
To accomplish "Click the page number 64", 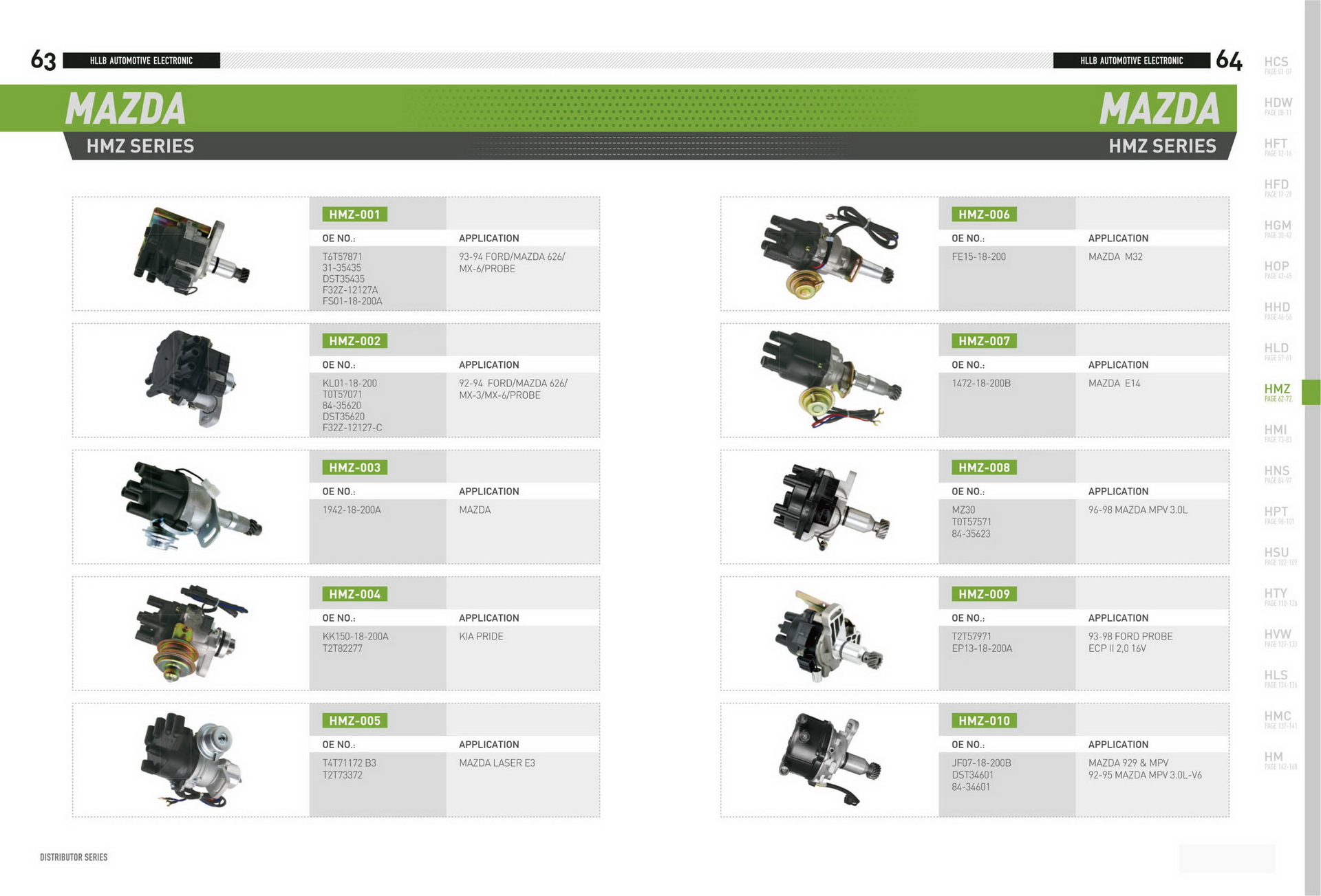I will coord(1229,61).
